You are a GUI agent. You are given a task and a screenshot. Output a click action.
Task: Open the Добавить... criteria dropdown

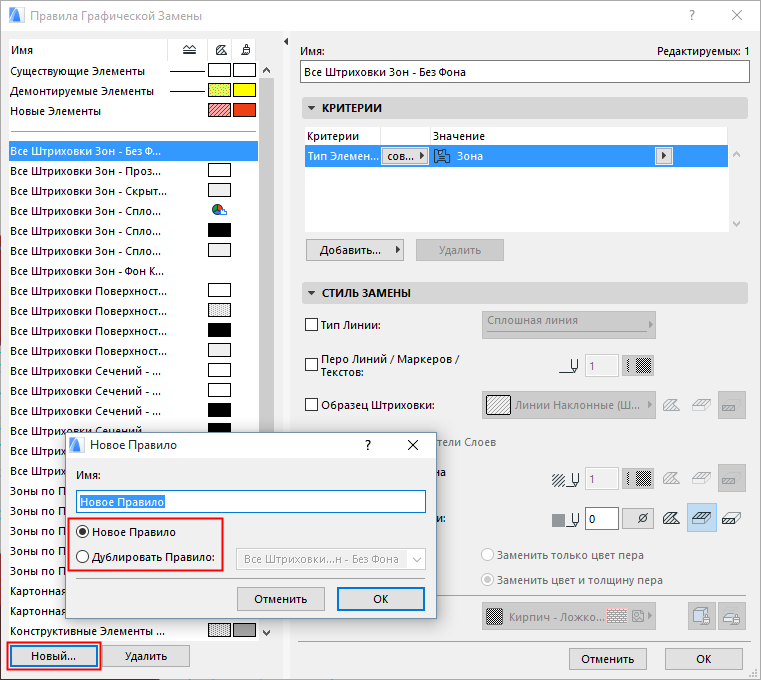355,250
